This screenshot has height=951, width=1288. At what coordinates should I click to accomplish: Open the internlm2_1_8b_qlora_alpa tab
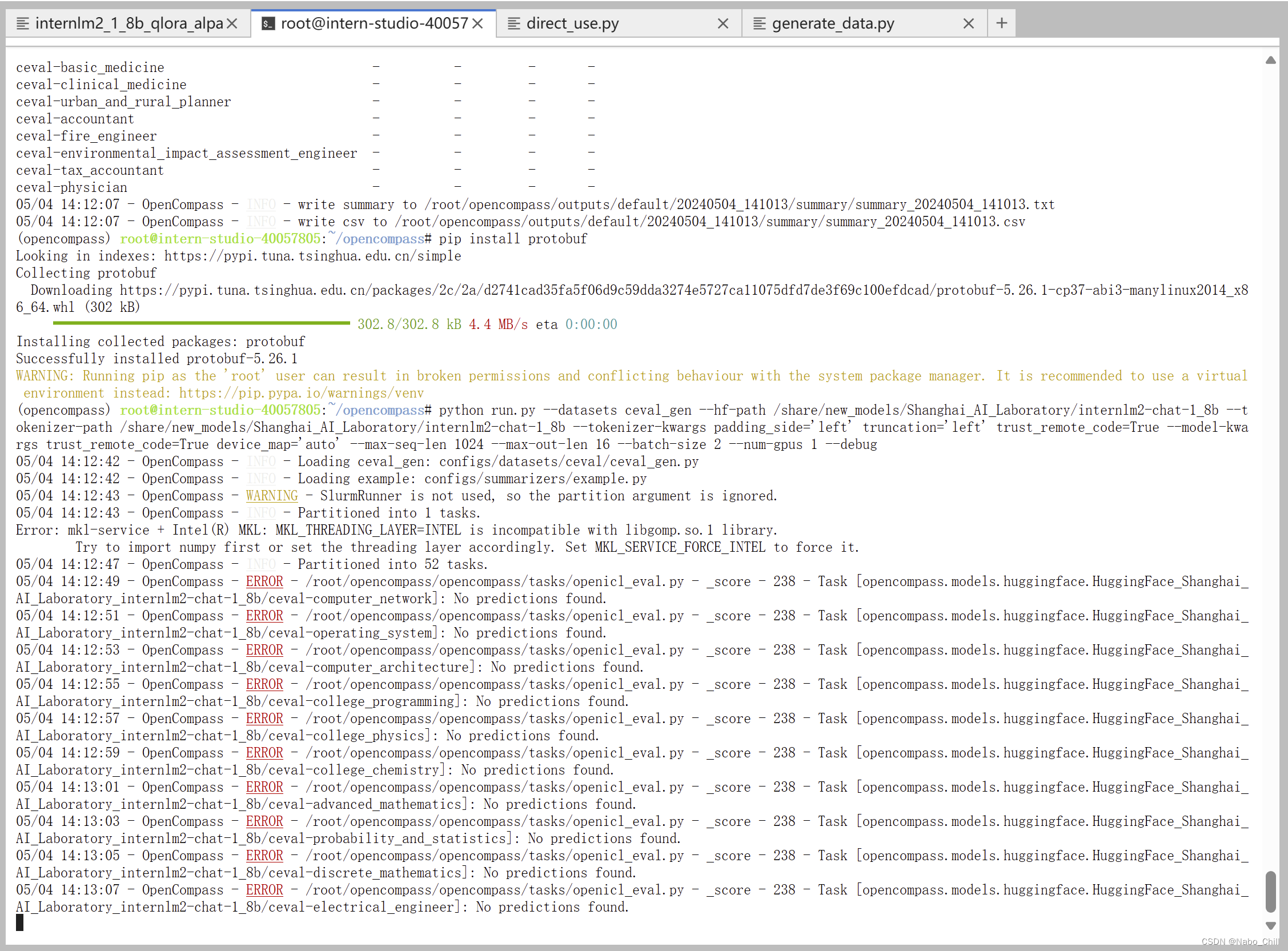(129, 23)
